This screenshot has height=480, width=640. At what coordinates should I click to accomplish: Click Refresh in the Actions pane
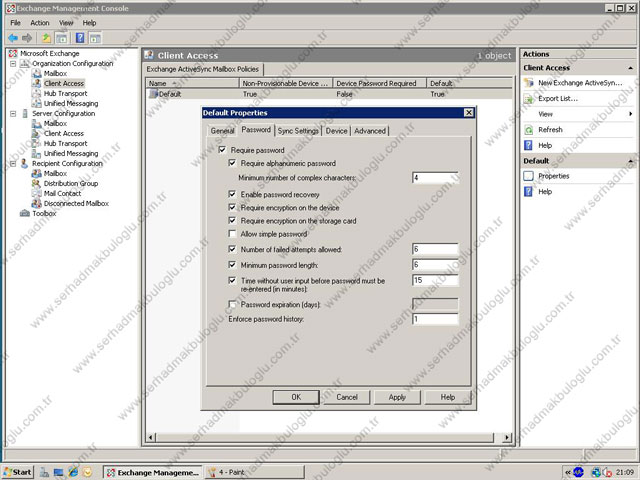(x=550, y=130)
